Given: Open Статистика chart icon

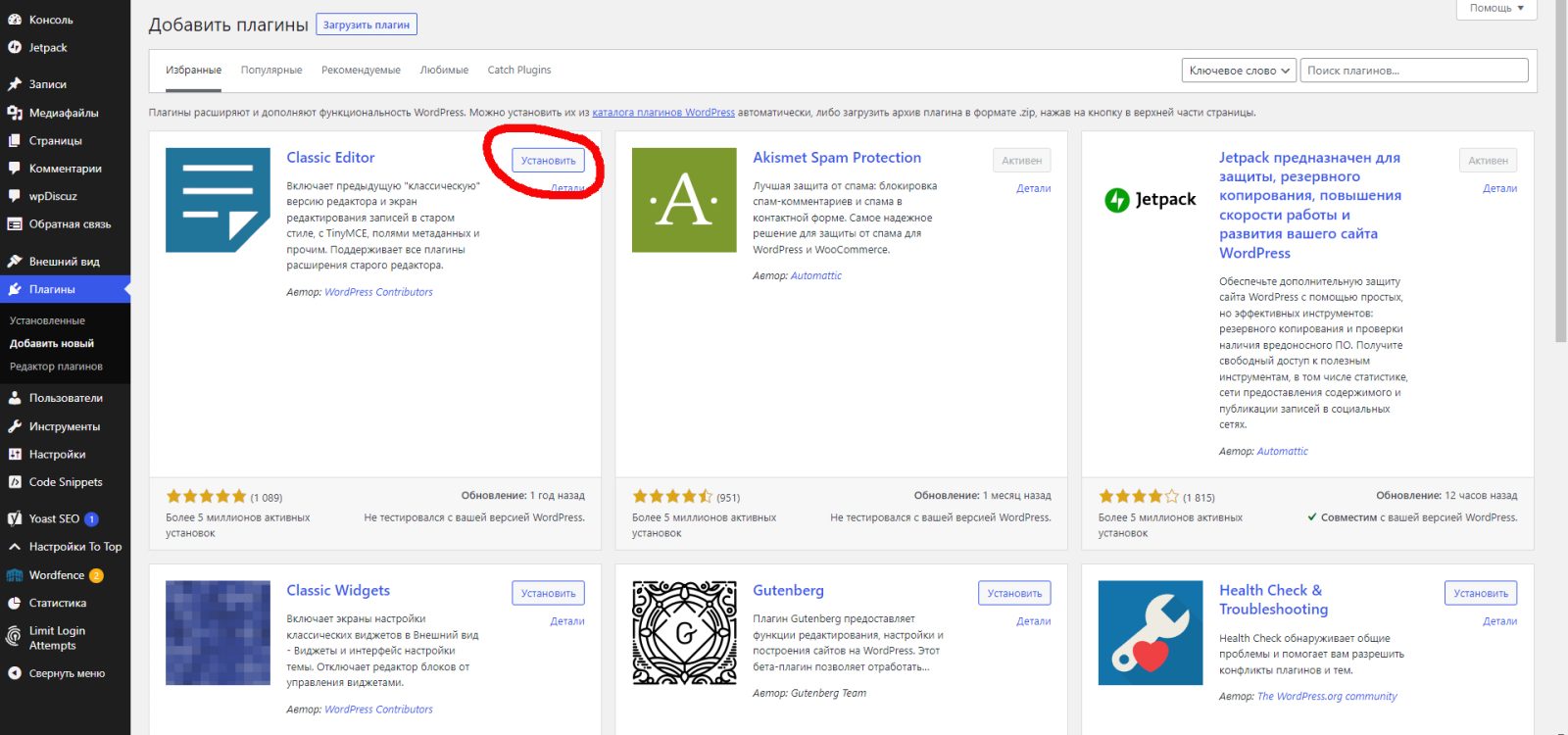Looking at the screenshot, I should [15, 603].
